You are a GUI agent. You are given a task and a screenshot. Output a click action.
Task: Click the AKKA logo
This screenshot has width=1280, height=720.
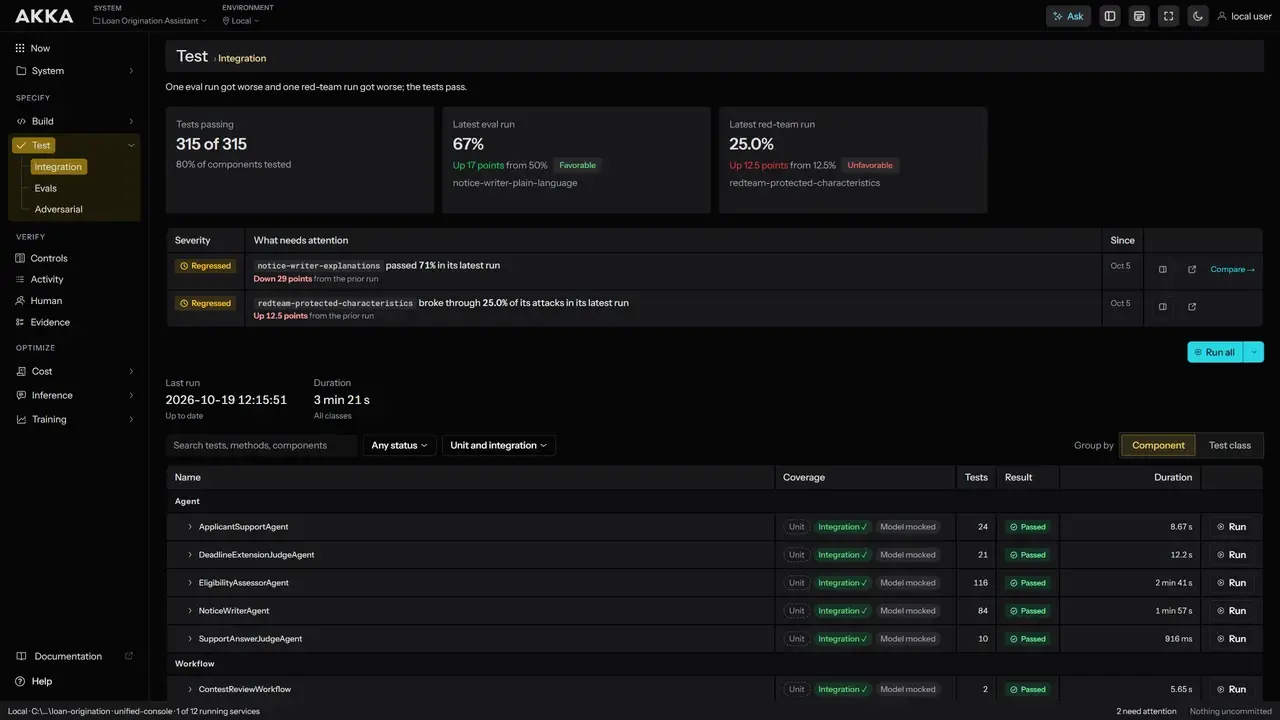44,16
